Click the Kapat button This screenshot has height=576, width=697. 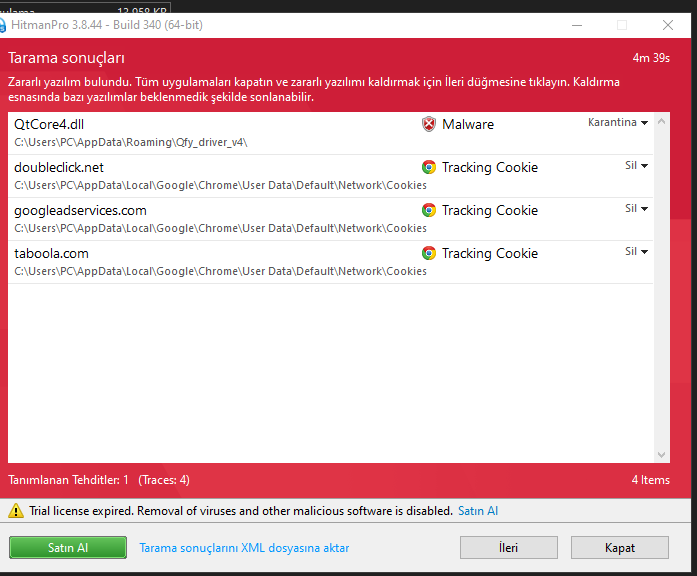(619, 548)
